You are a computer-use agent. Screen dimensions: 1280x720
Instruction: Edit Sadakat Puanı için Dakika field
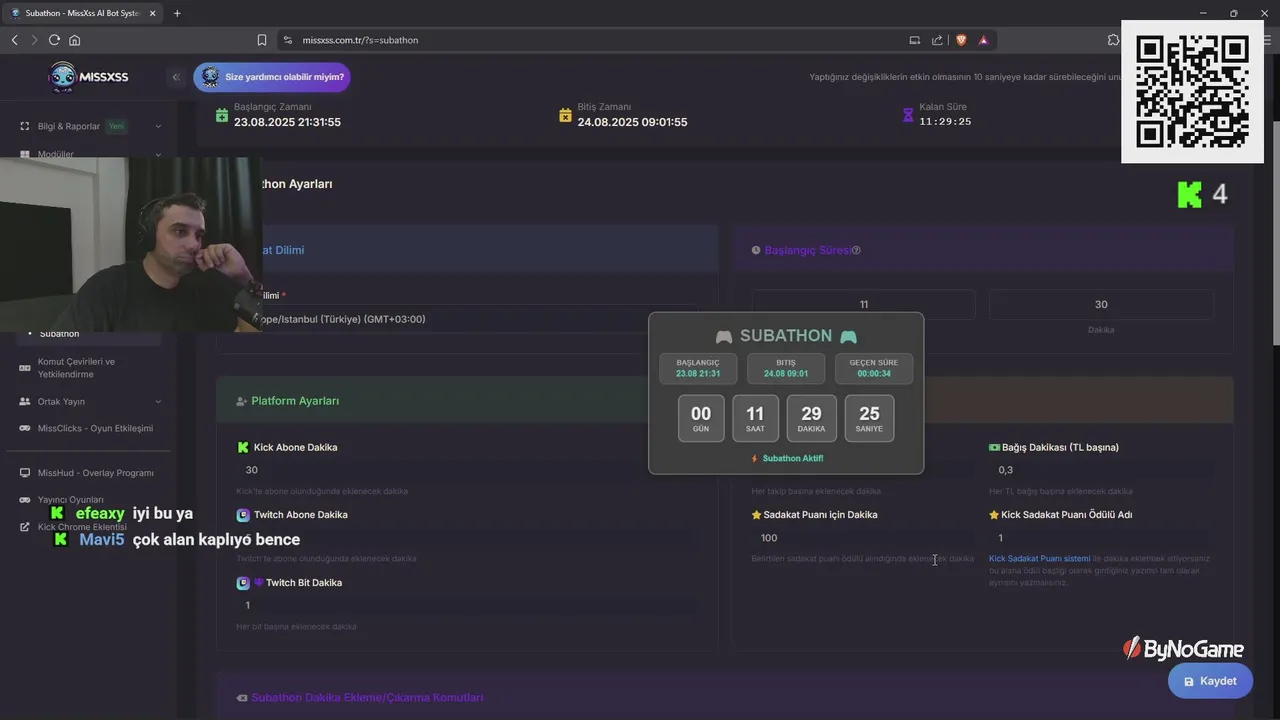pyautogui.click(x=864, y=538)
